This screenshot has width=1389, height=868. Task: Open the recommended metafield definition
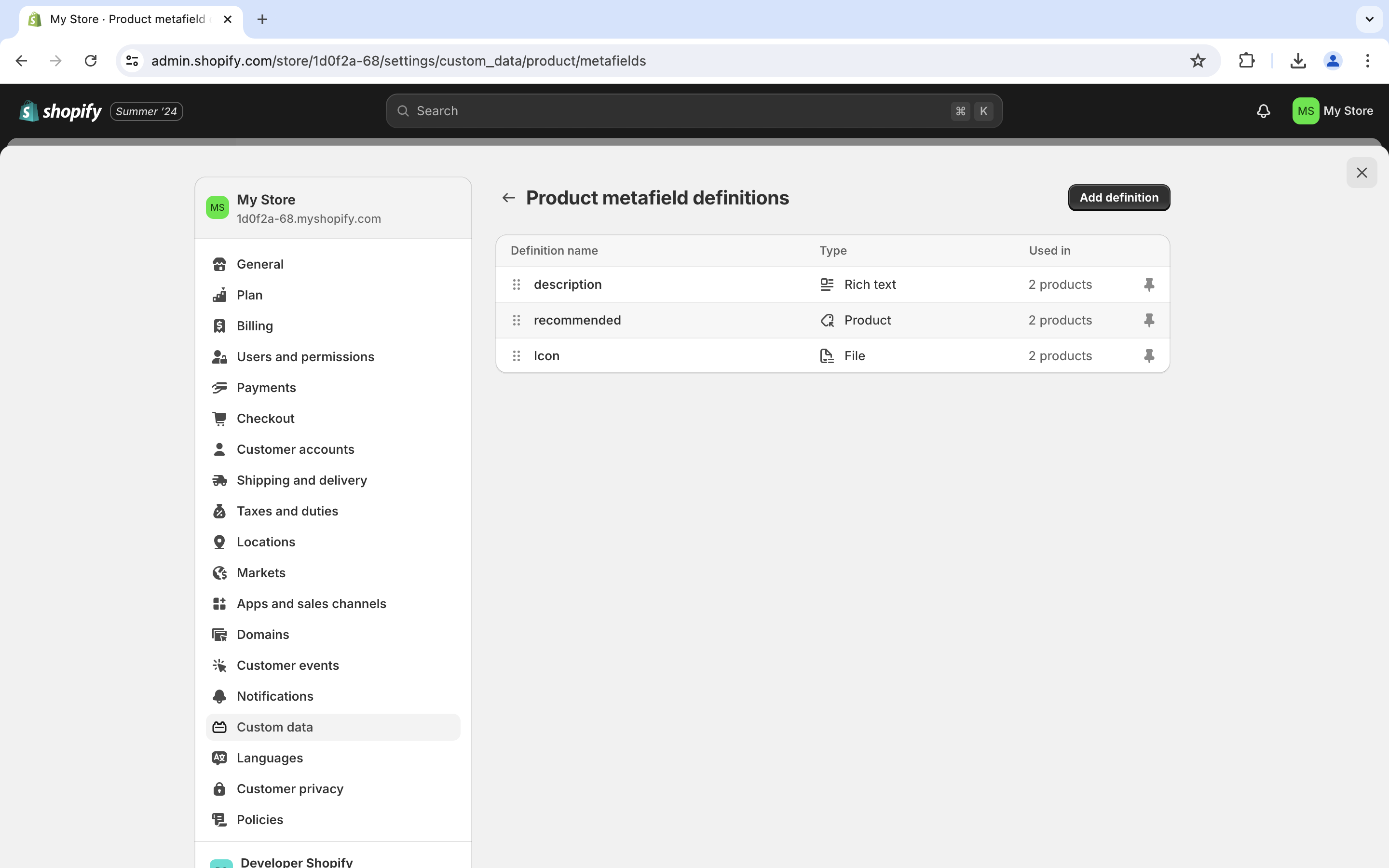pos(577,320)
